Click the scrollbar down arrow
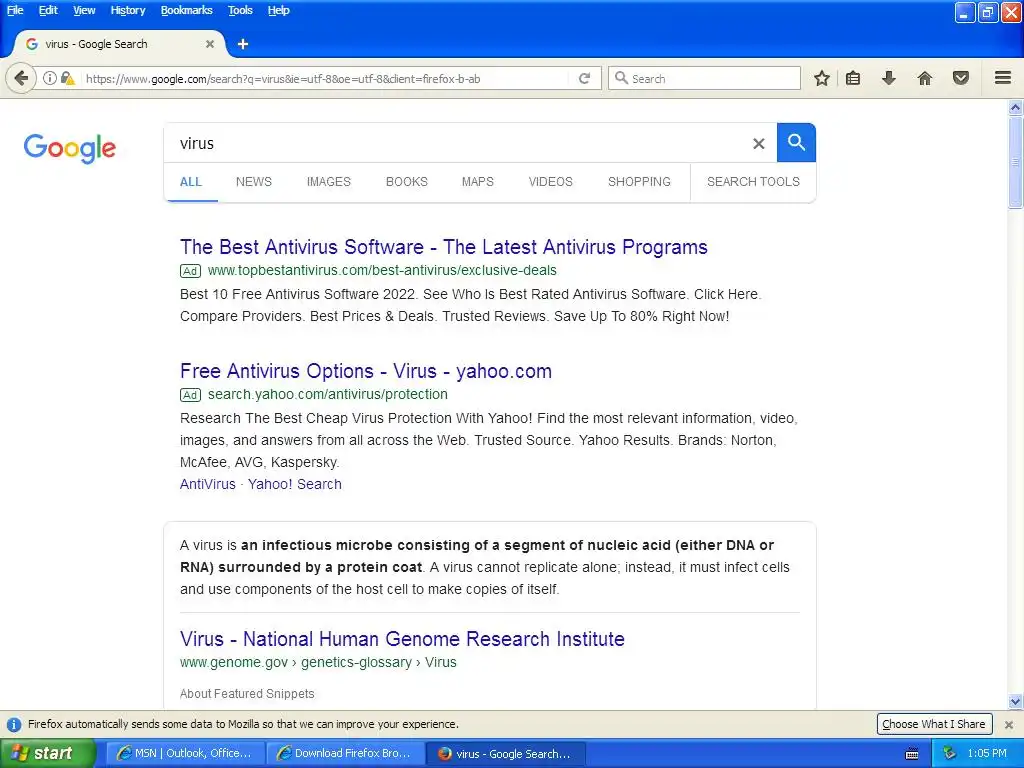Viewport: 1024px width, 768px height. pyautogui.click(x=1015, y=702)
